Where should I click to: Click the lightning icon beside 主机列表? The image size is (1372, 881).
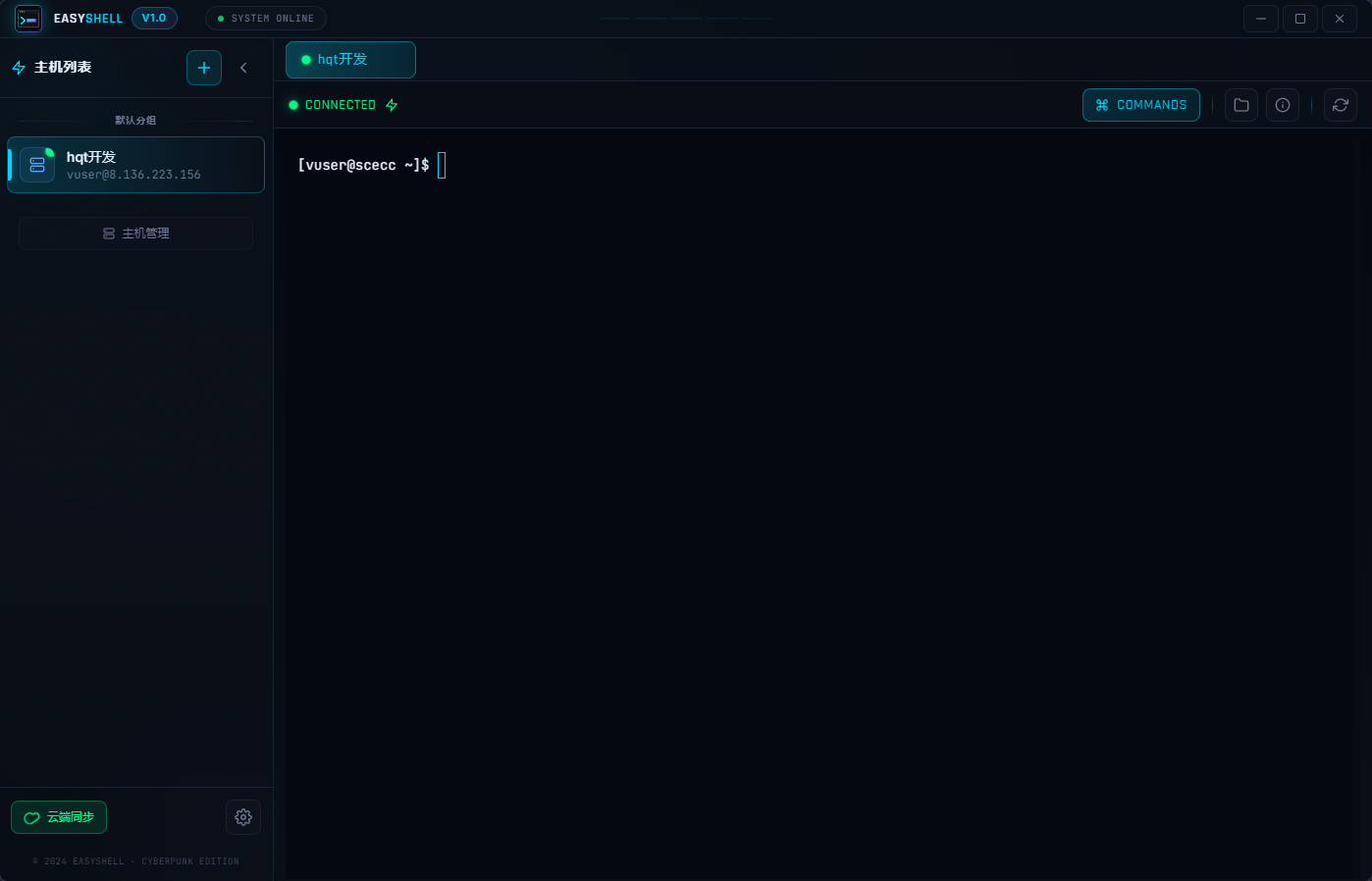click(x=19, y=68)
